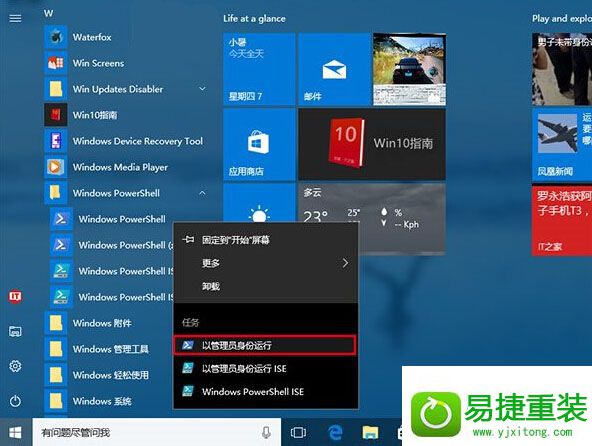Click the Waterfox app icon
Viewport: 592px width, 446px height.
(56, 37)
